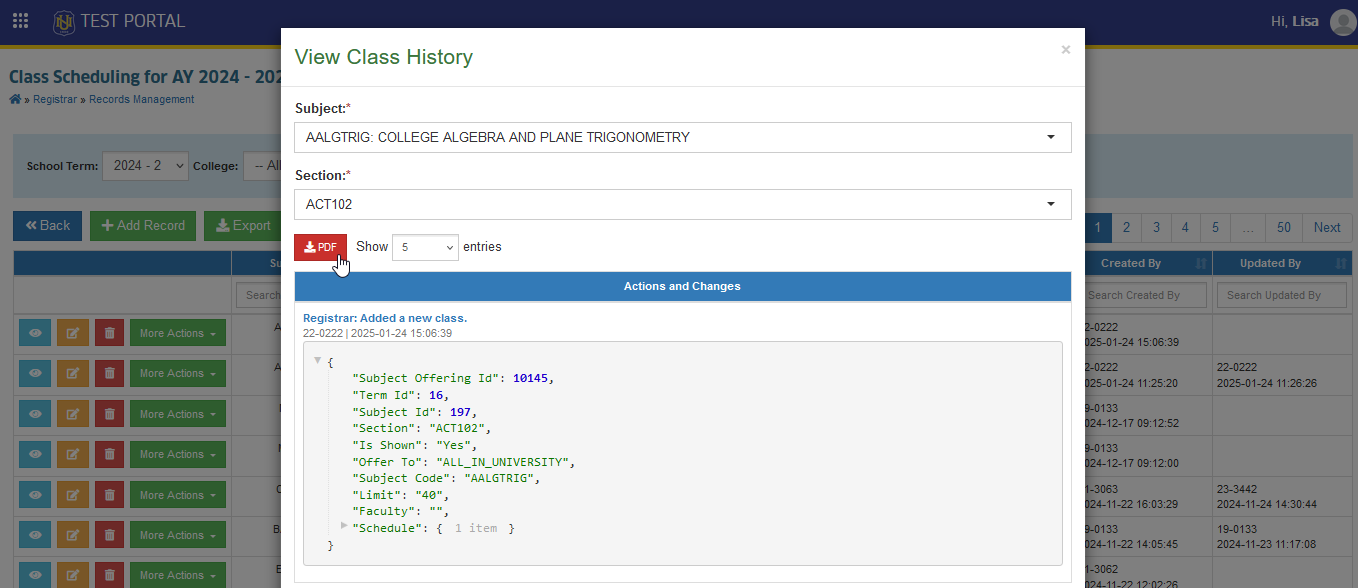Click the Export button
Screen dimensions: 1358x588
tap(243, 226)
